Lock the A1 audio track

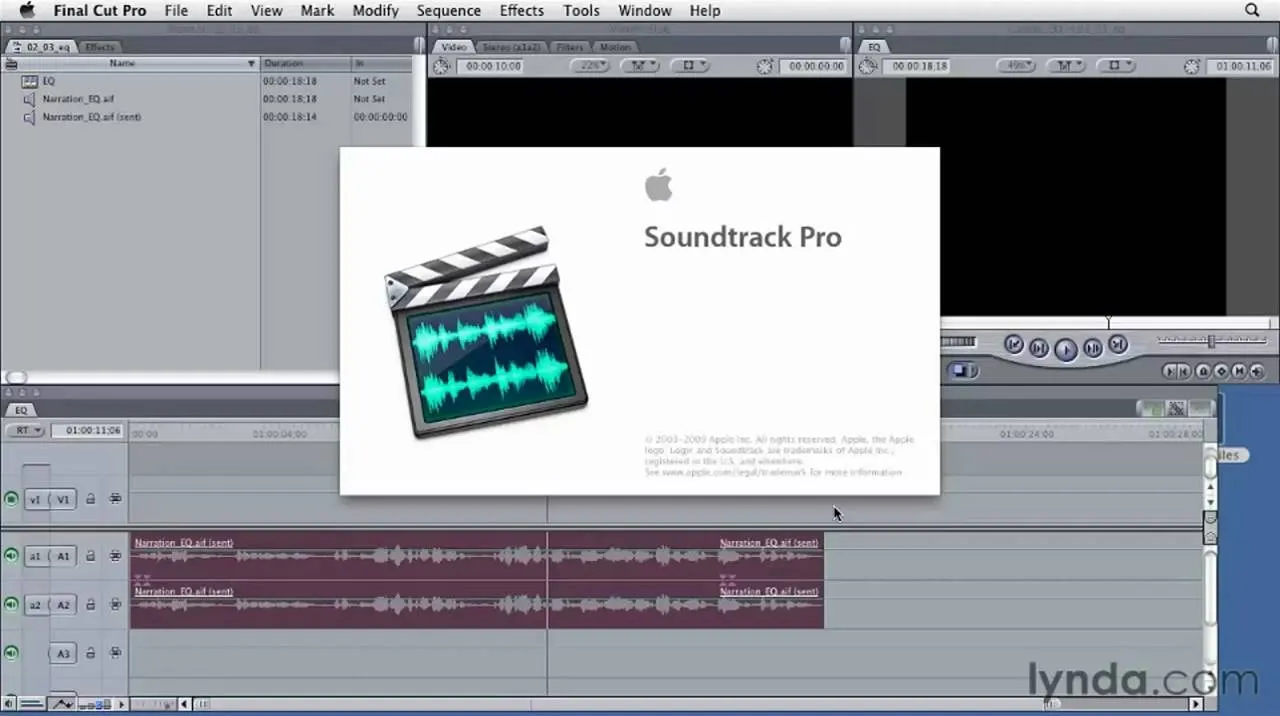tap(91, 556)
